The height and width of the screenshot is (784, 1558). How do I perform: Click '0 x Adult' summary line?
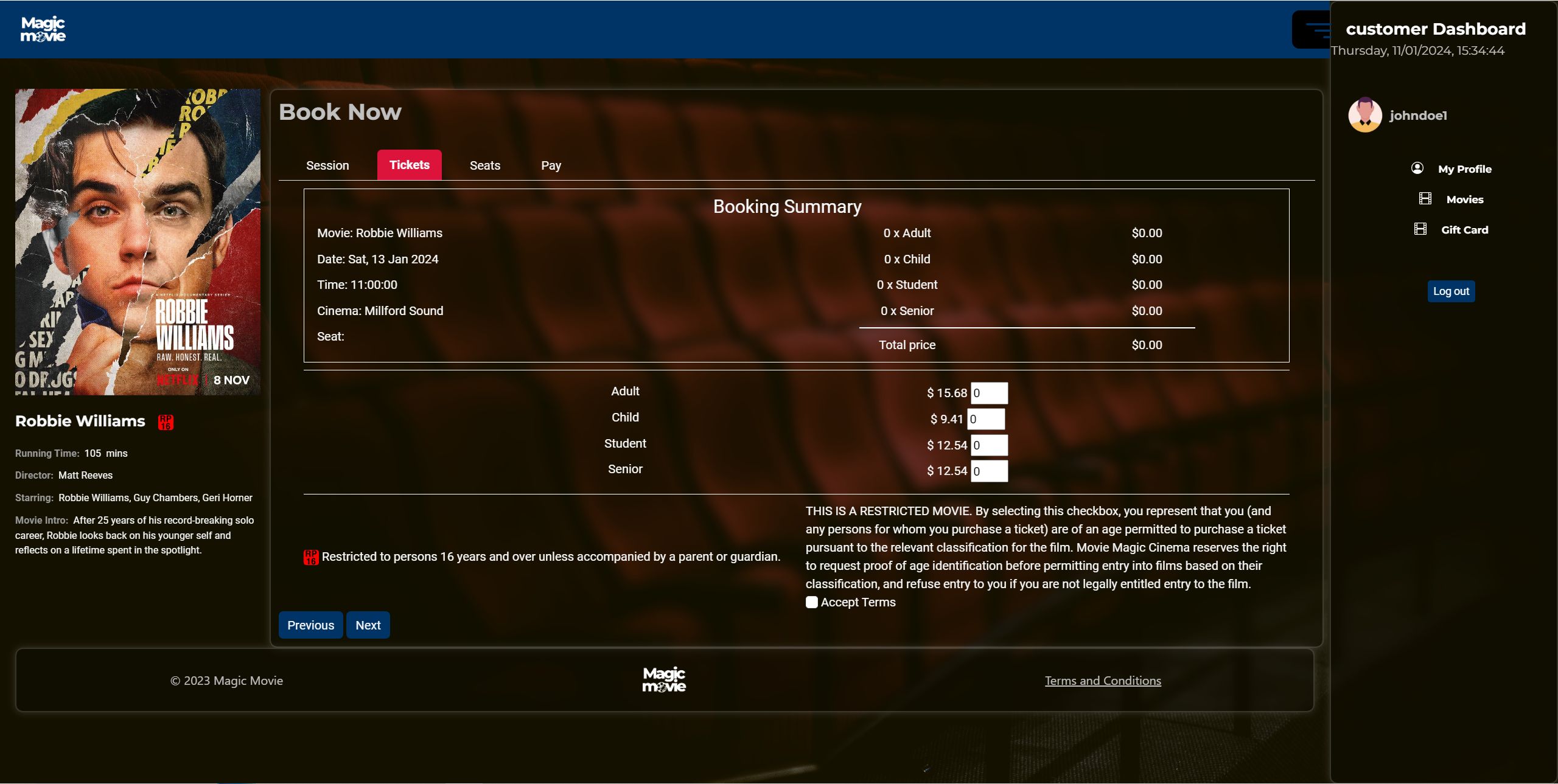pos(907,233)
